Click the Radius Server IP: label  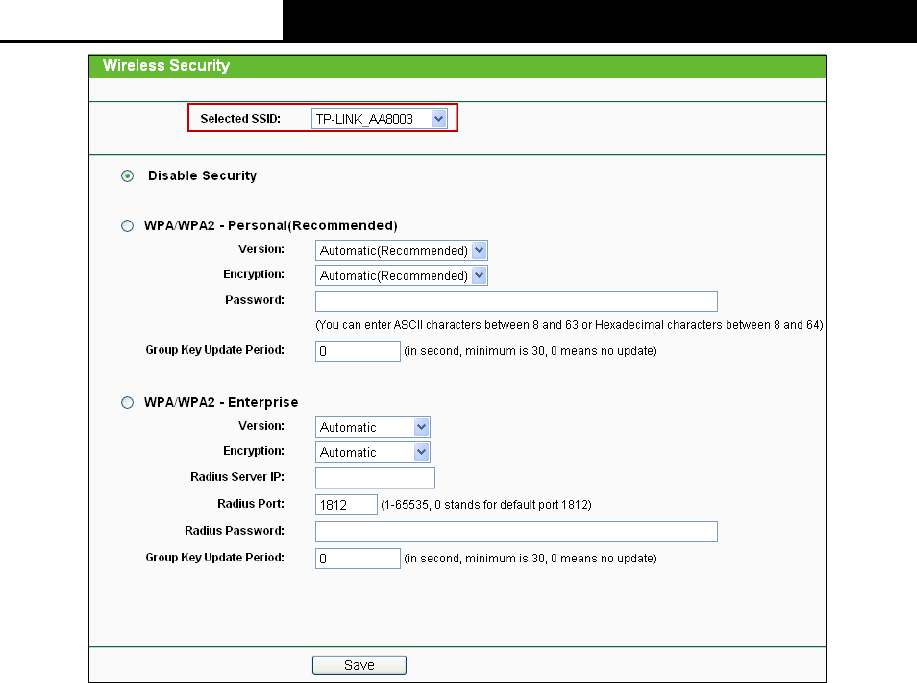237,477
